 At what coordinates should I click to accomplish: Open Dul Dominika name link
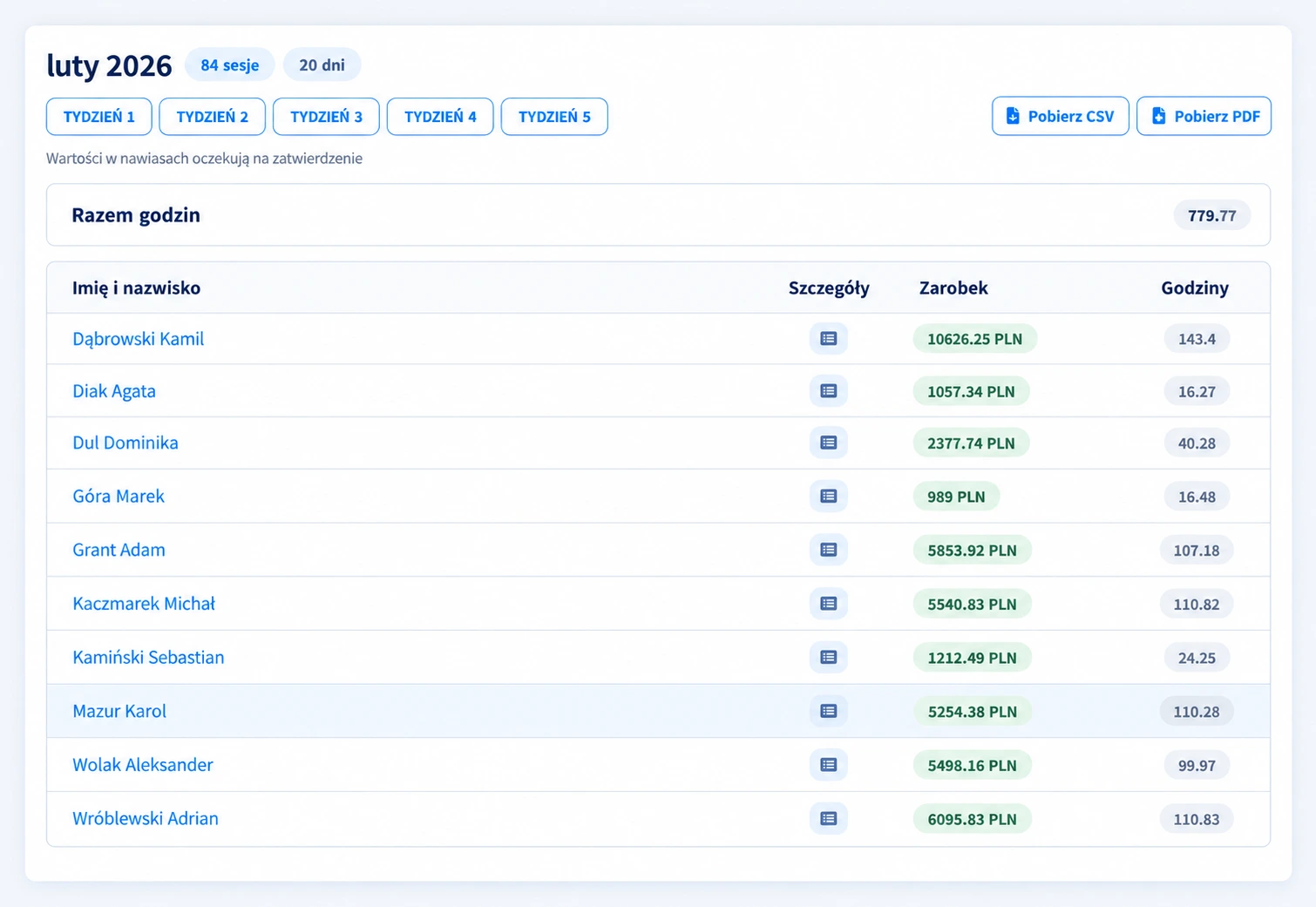[125, 443]
